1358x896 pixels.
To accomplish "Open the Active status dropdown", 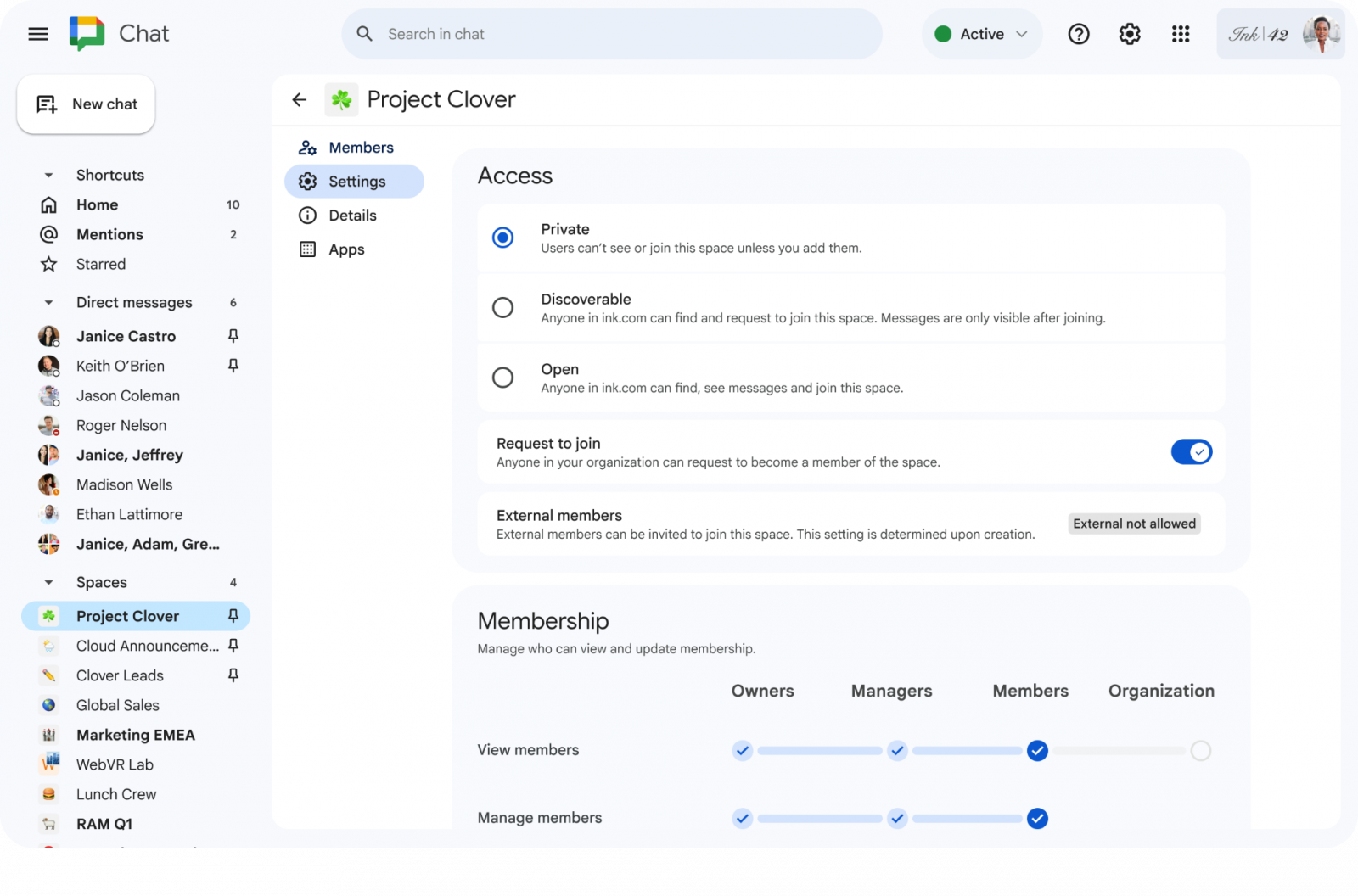I will point(982,34).
